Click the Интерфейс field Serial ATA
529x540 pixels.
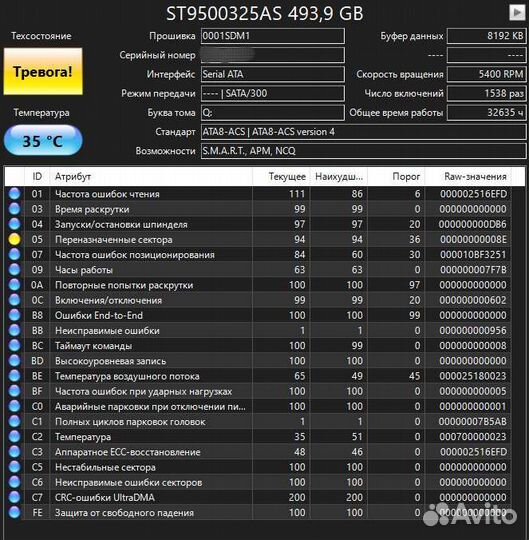tap(272, 74)
